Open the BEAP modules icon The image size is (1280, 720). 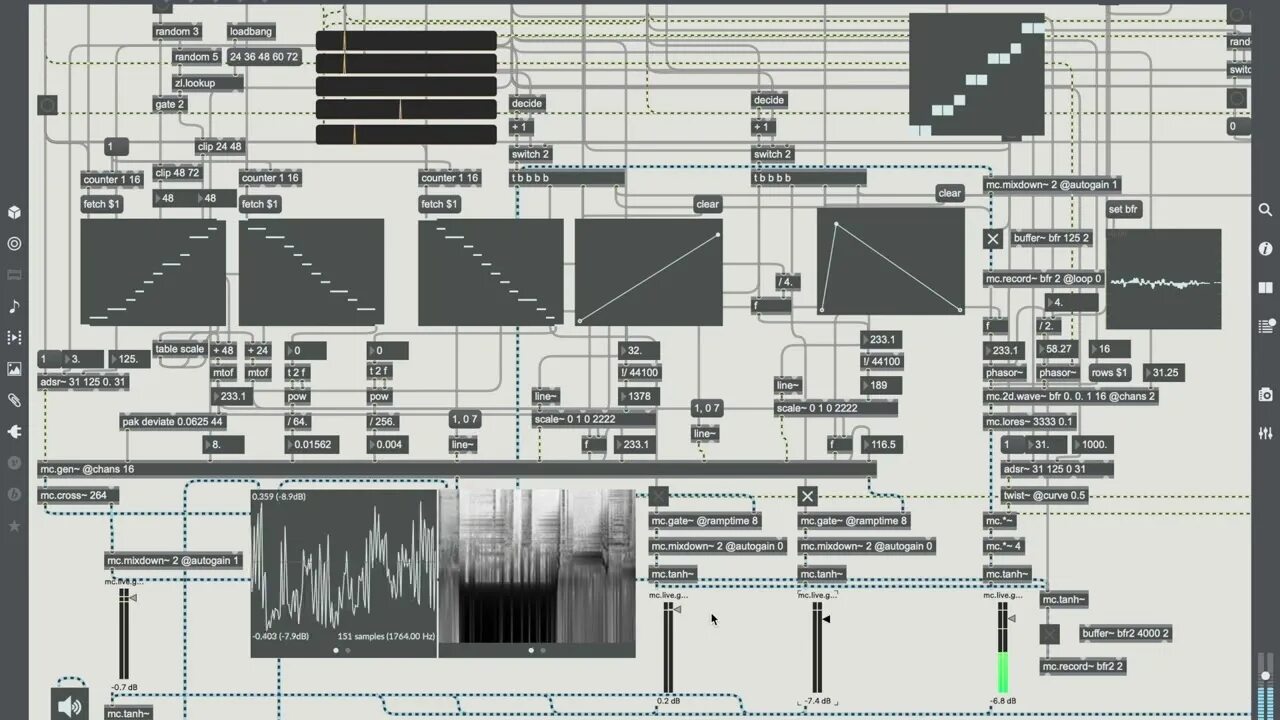click(x=14, y=494)
